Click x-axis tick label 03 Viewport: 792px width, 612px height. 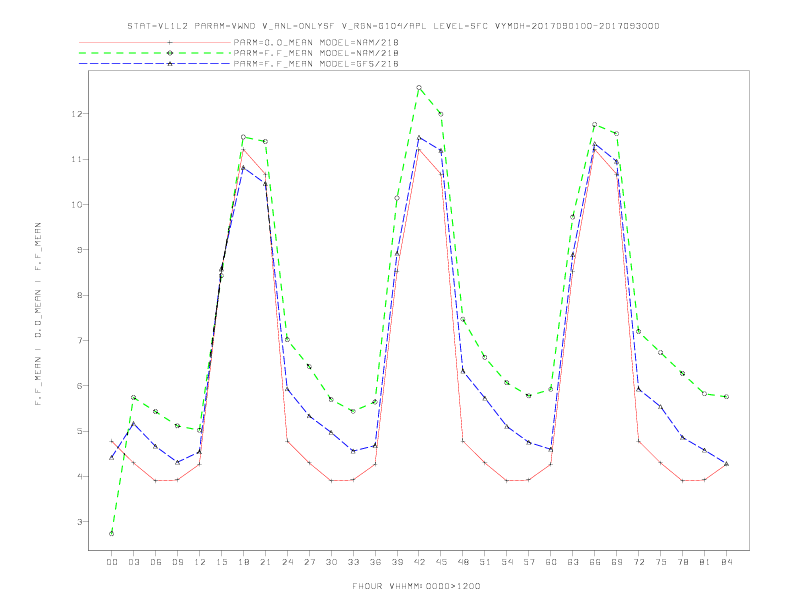133,562
